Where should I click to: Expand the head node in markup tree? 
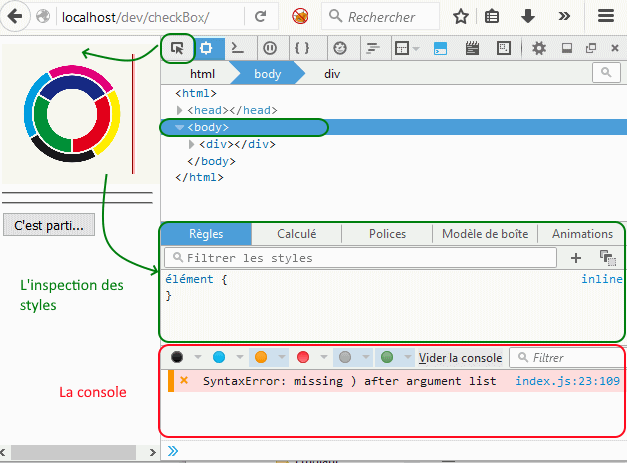(180, 110)
